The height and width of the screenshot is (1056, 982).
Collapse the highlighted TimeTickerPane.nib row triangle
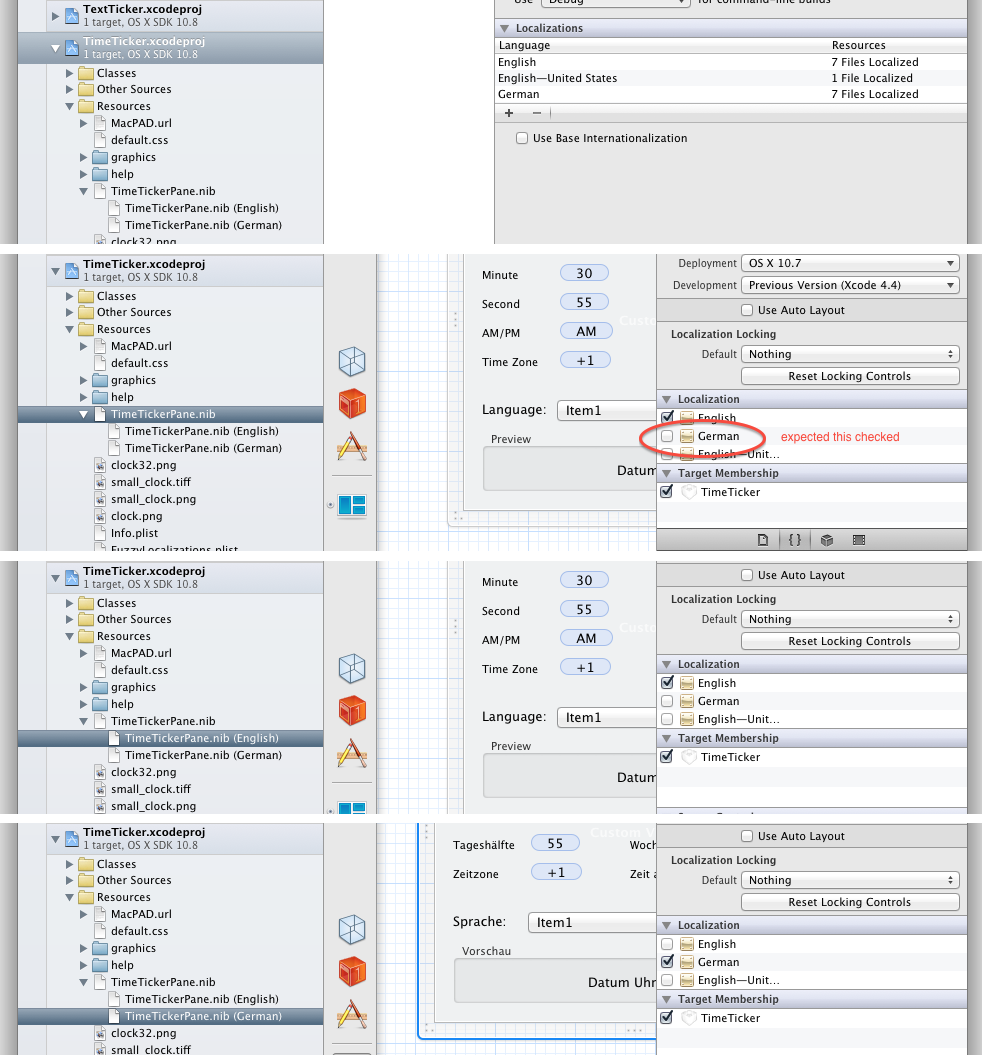click(x=84, y=414)
